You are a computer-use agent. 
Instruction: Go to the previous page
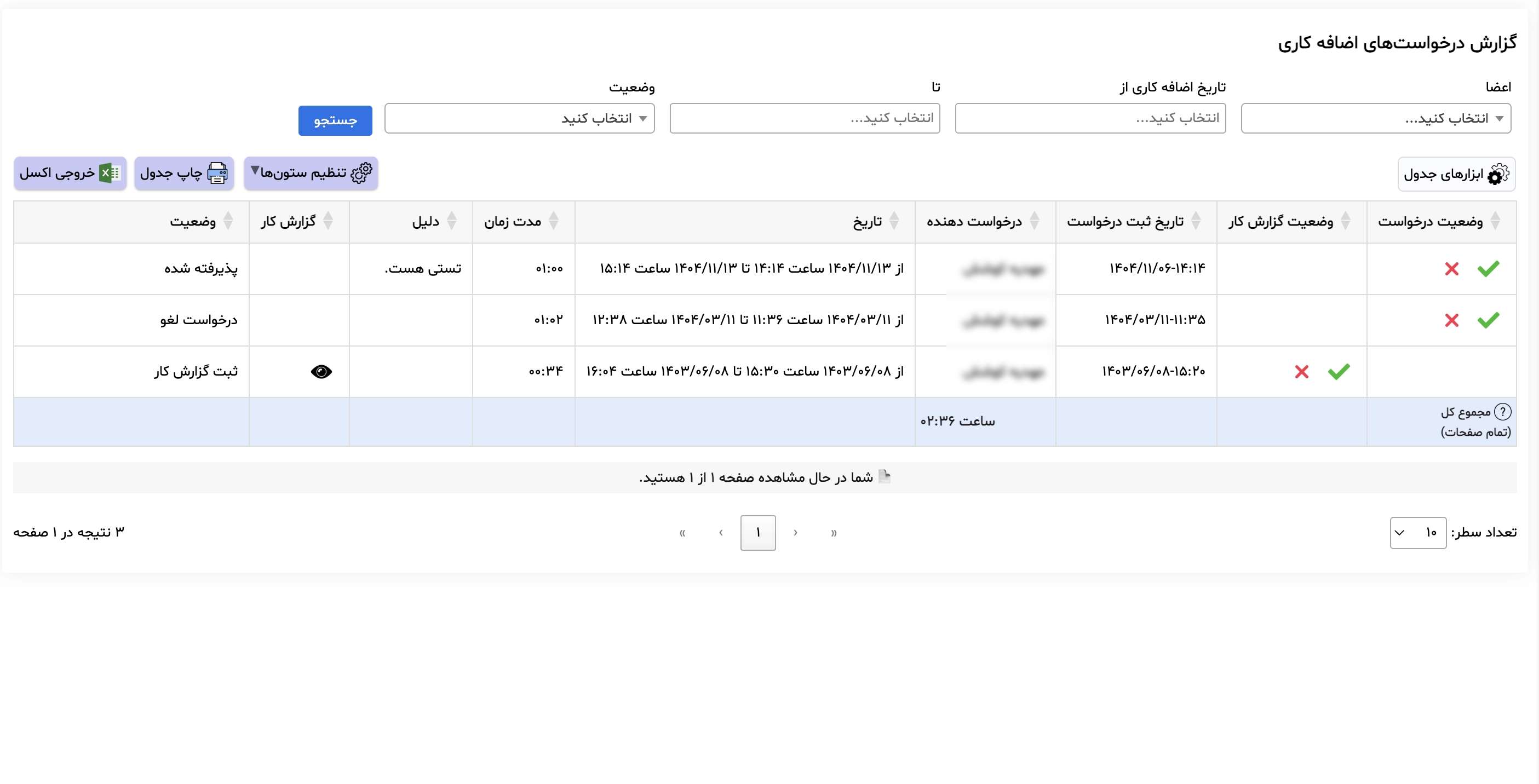(795, 533)
